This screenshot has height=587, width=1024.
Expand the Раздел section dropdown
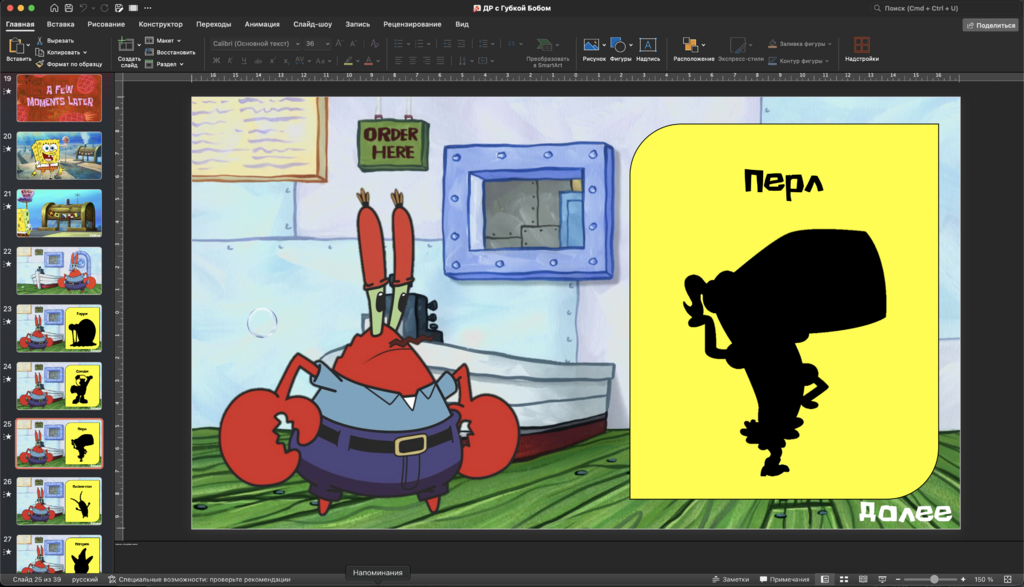(x=182, y=64)
